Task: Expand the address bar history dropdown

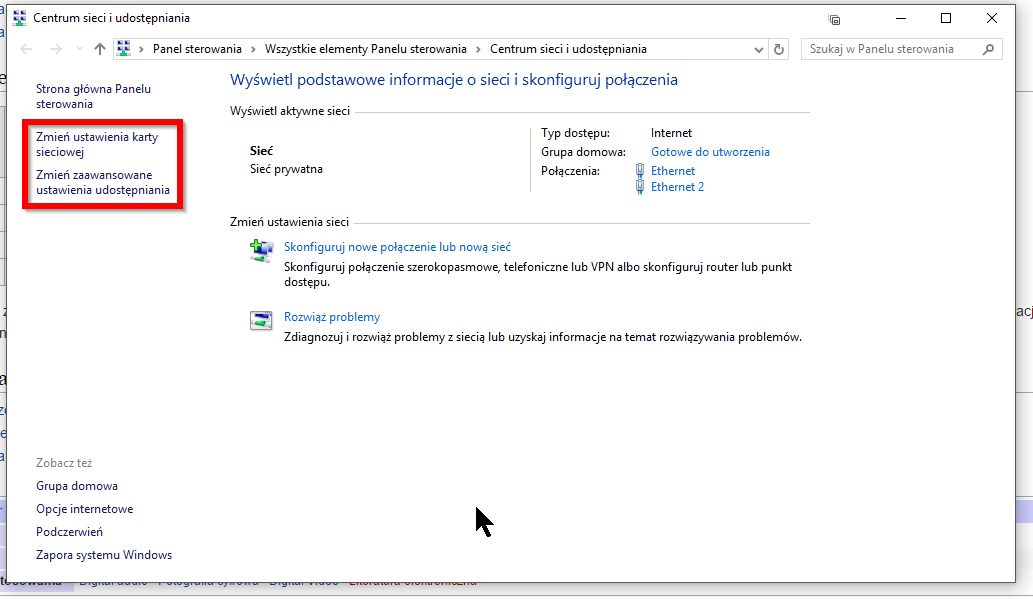Action: (x=758, y=49)
